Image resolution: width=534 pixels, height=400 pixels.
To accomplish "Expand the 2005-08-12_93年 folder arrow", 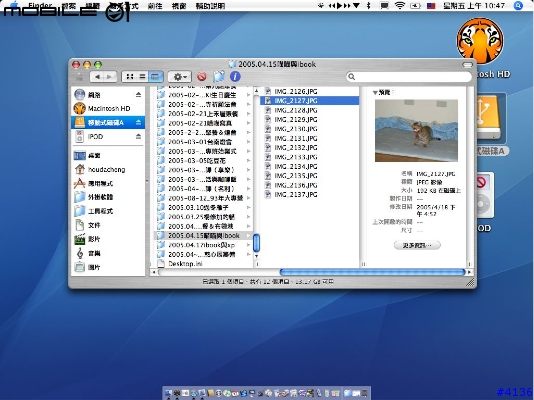I will pyautogui.click(x=249, y=198).
